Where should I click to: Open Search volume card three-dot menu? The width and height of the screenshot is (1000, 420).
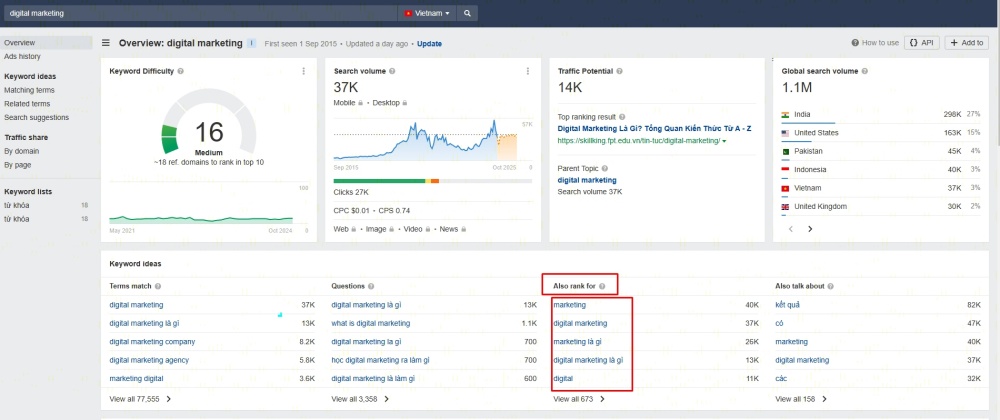pos(527,71)
